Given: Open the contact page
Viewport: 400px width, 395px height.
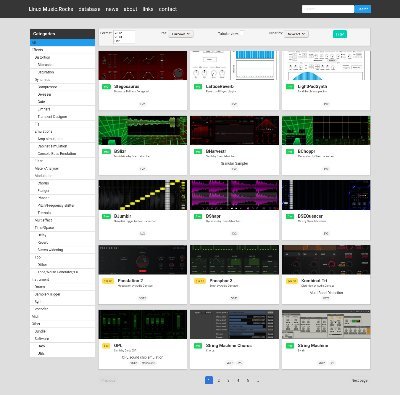Looking at the screenshot, I should (168, 9).
